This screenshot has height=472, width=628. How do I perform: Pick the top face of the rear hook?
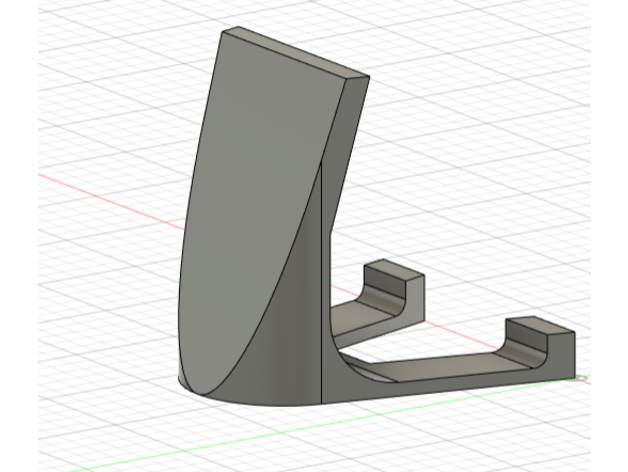pos(394,271)
